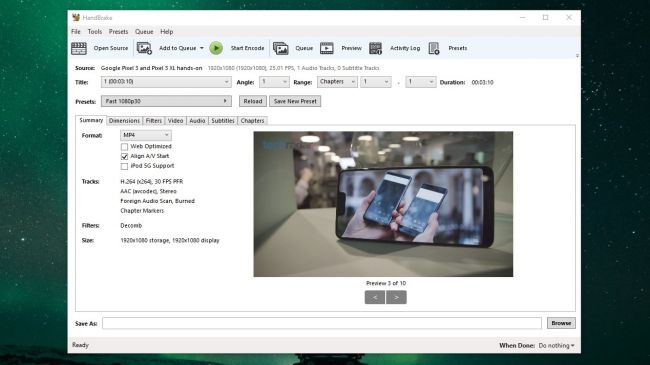Open the Tools menu
650x365 pixels.
tap(95, 32)
